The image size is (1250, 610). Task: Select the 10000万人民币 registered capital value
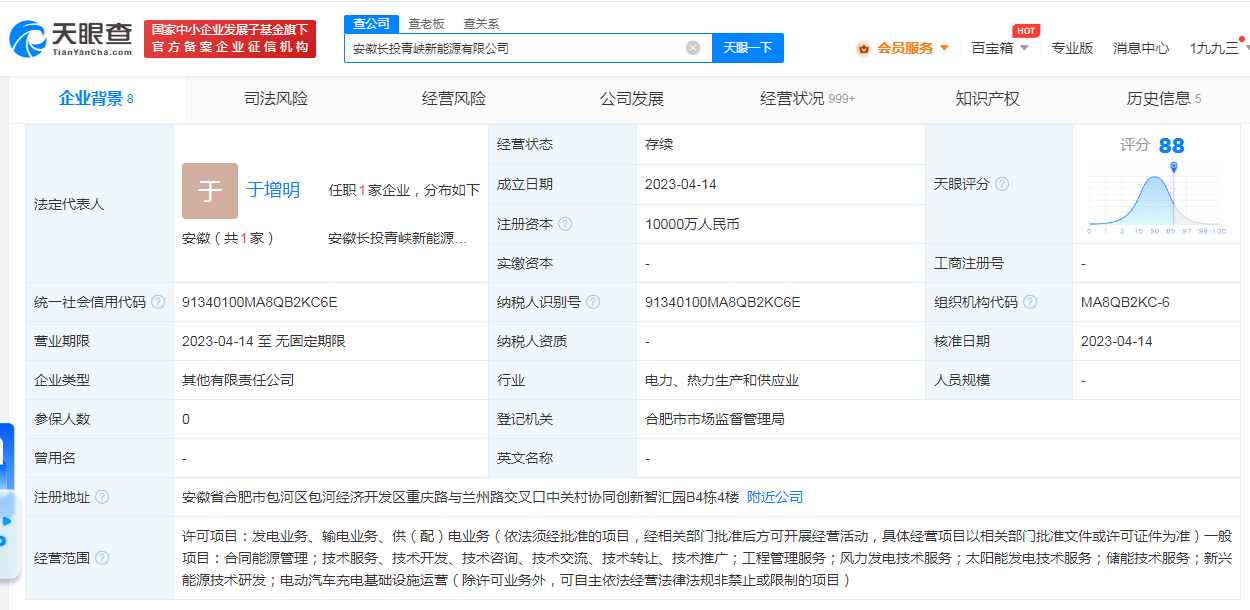pos(693,224)
